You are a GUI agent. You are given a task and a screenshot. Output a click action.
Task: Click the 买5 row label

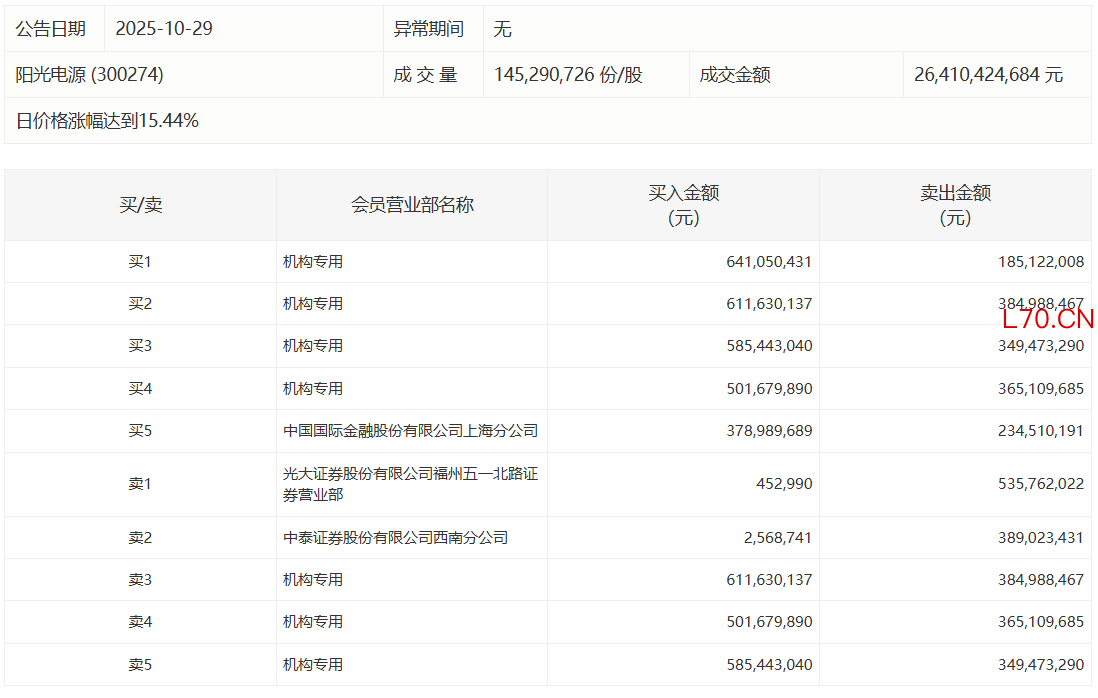tap(140, 431)
